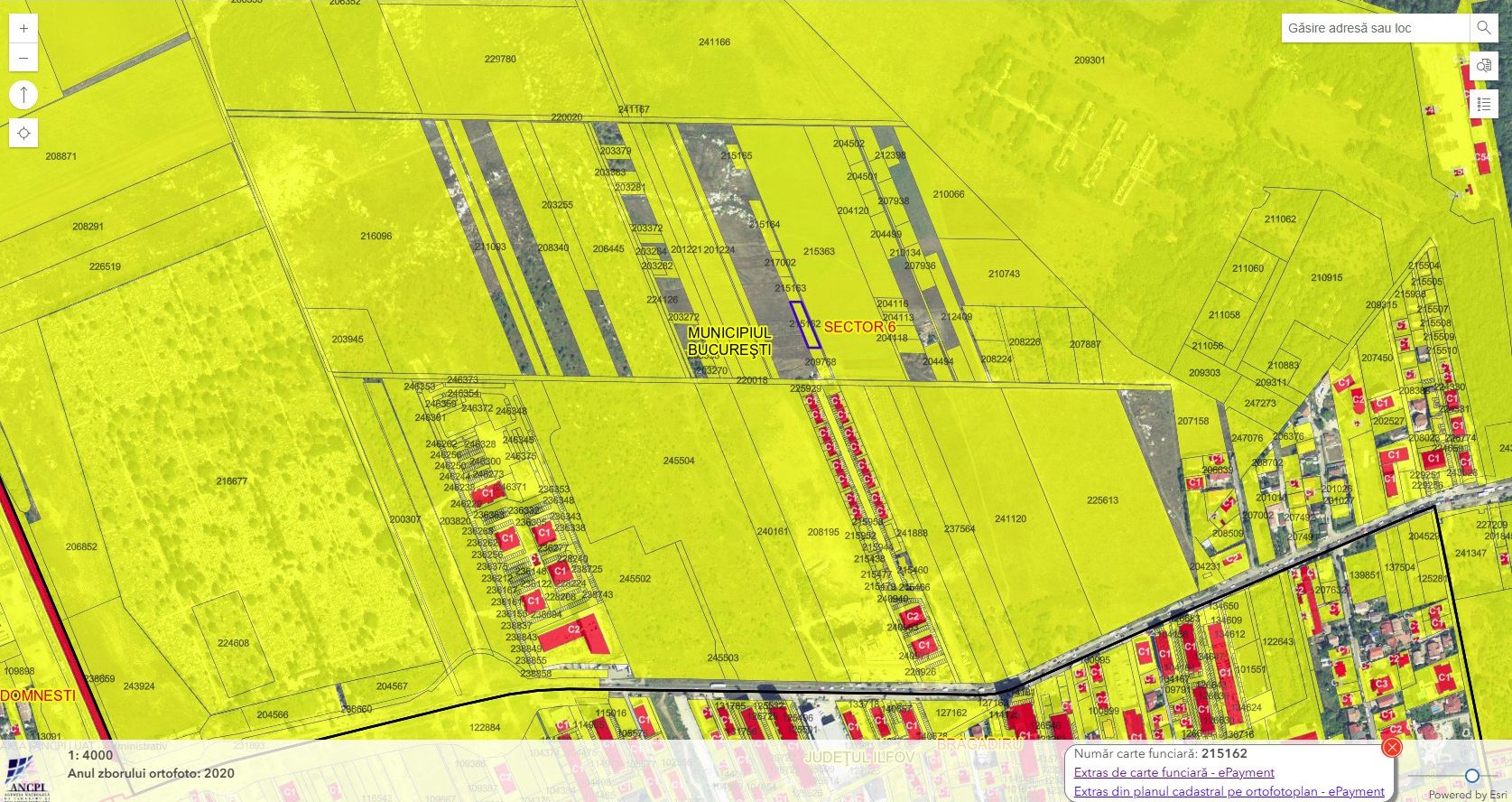Click the "Powered by Esri" attribution

tap(1470, 795)
